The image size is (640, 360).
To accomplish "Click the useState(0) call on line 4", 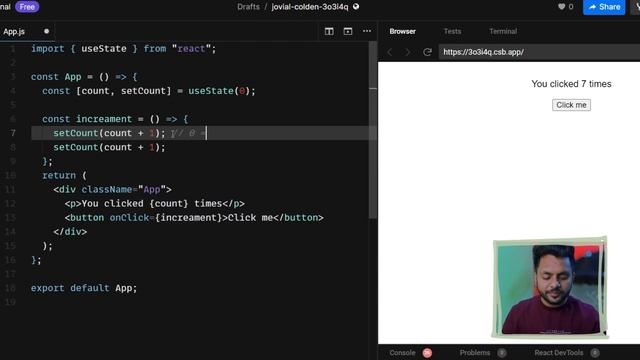I will coord(221,91).
